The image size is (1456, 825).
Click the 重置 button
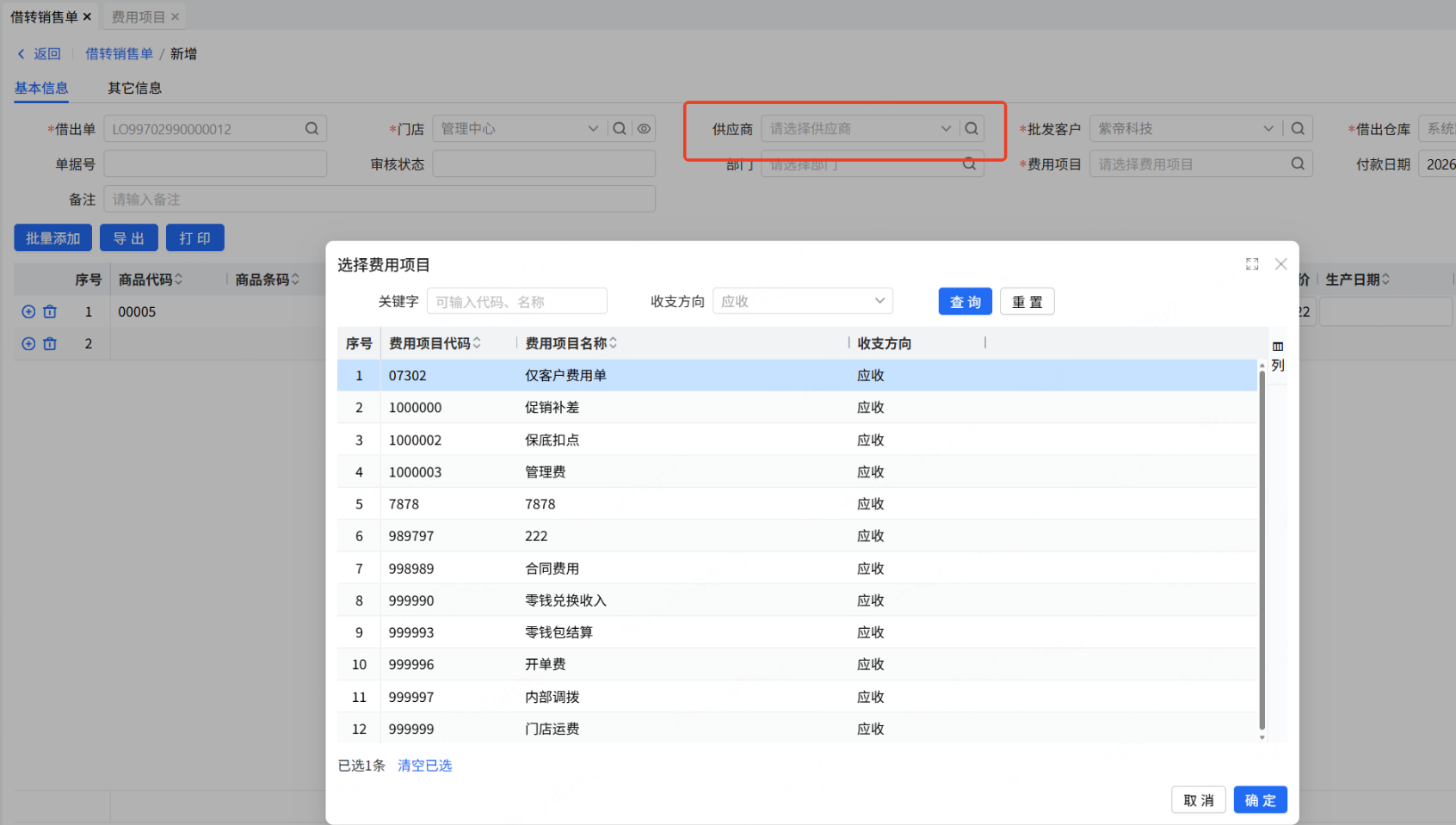point(1027,302)
